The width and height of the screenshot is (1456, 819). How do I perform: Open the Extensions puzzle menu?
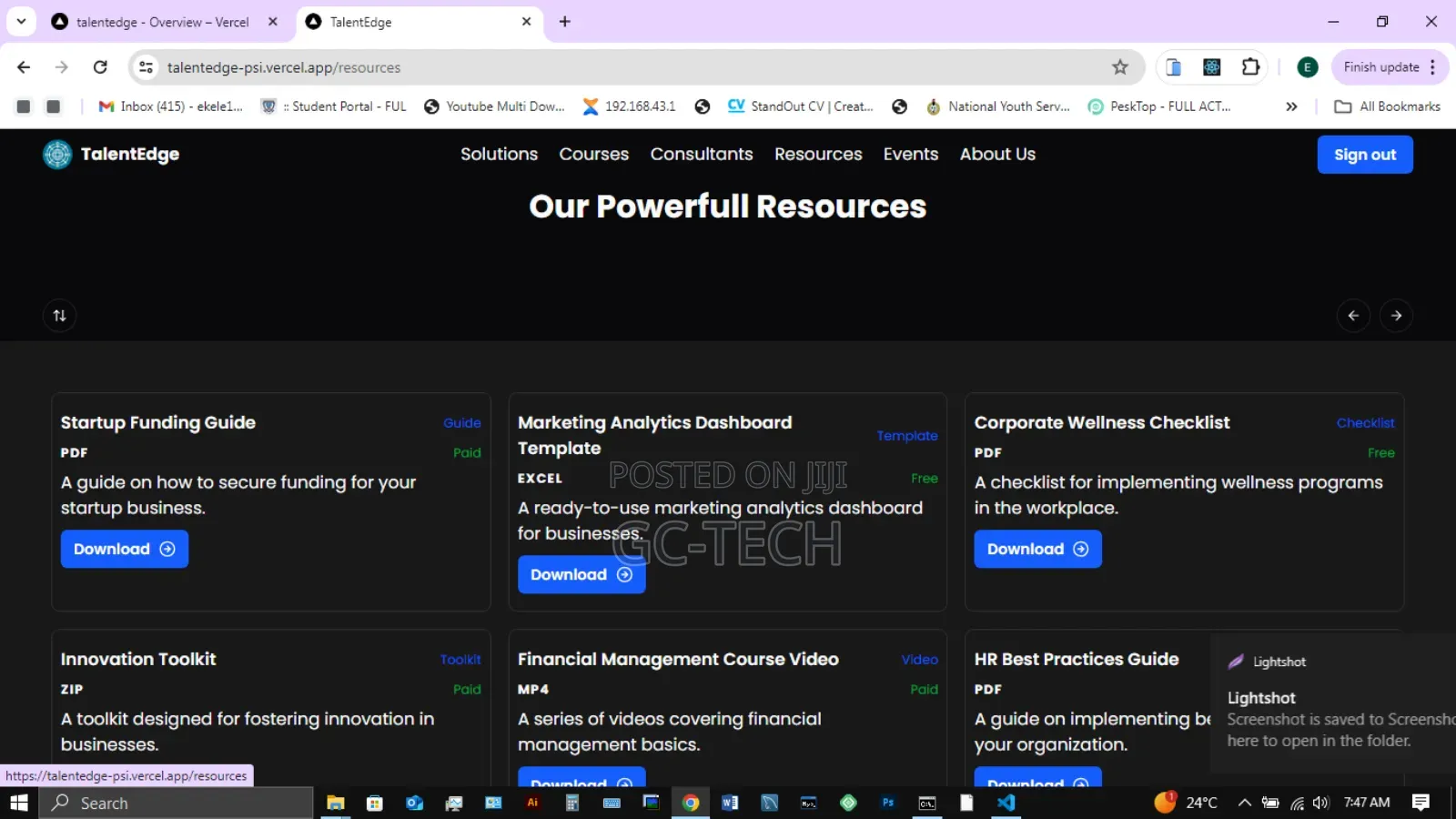[1250, 67]
